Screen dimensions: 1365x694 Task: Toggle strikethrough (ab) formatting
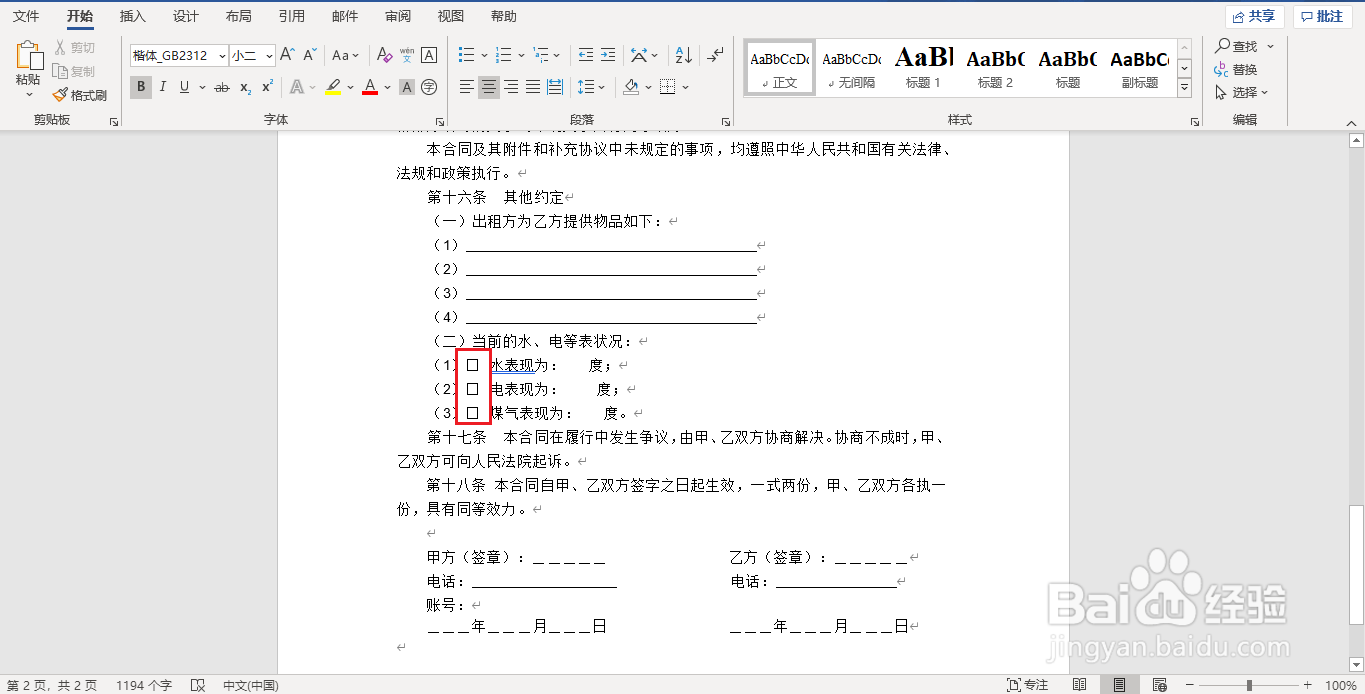222,87
